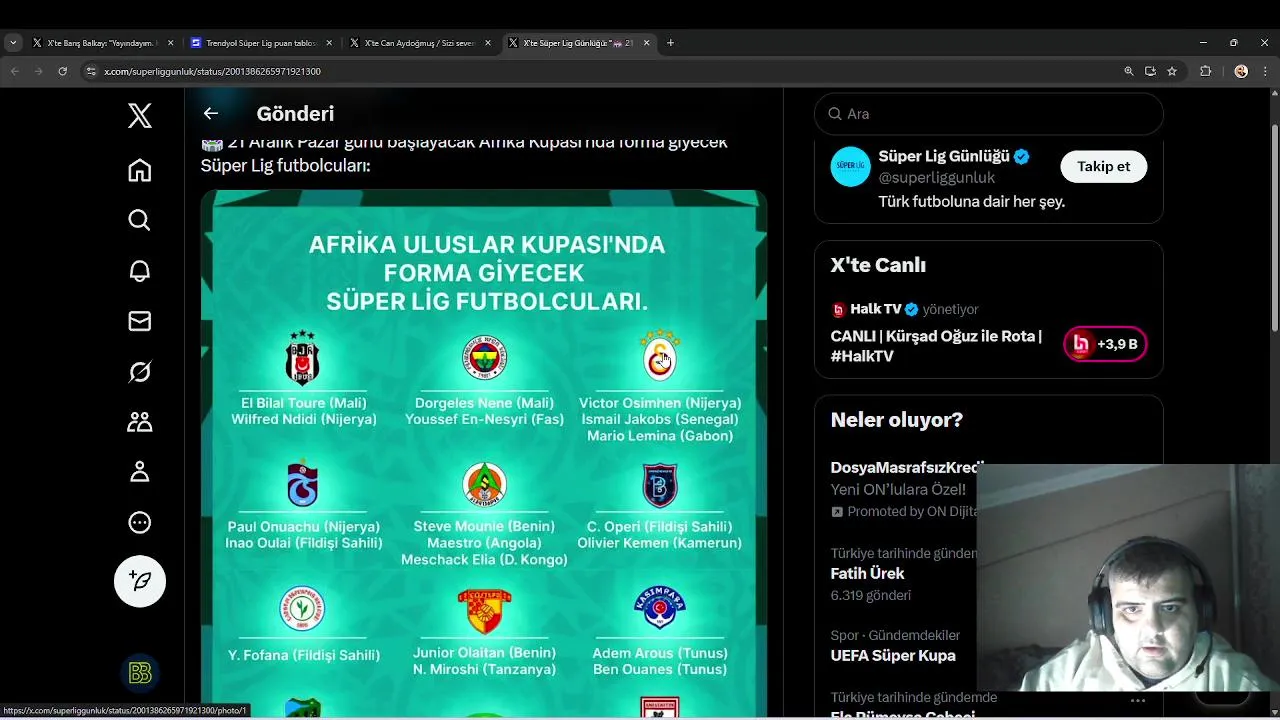1280x720 pixels.
Task: Click 'Y. Fofana (Fildişi Sahili)' text
Action: pos(304,655)
